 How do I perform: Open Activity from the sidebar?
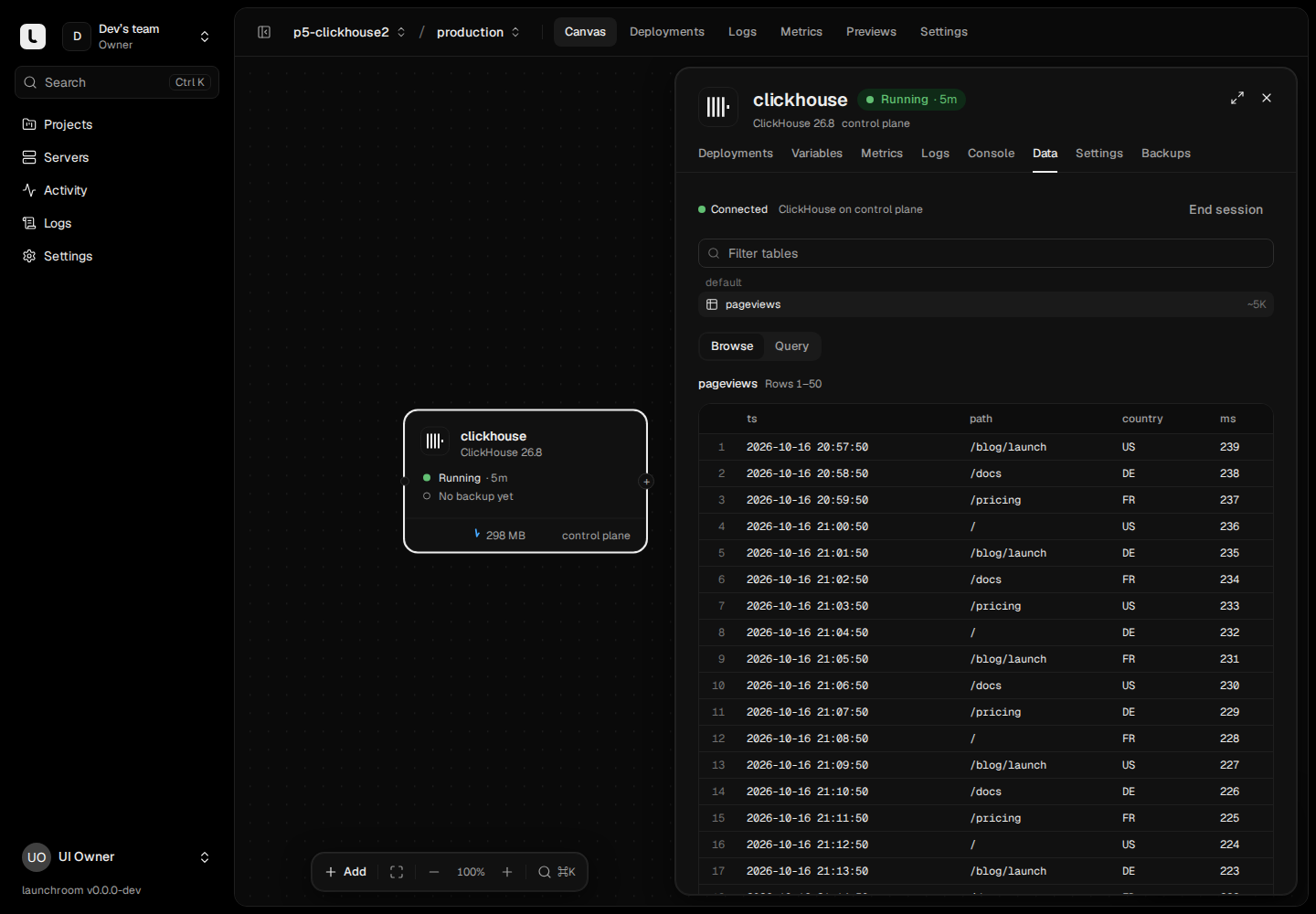point(117,190)
